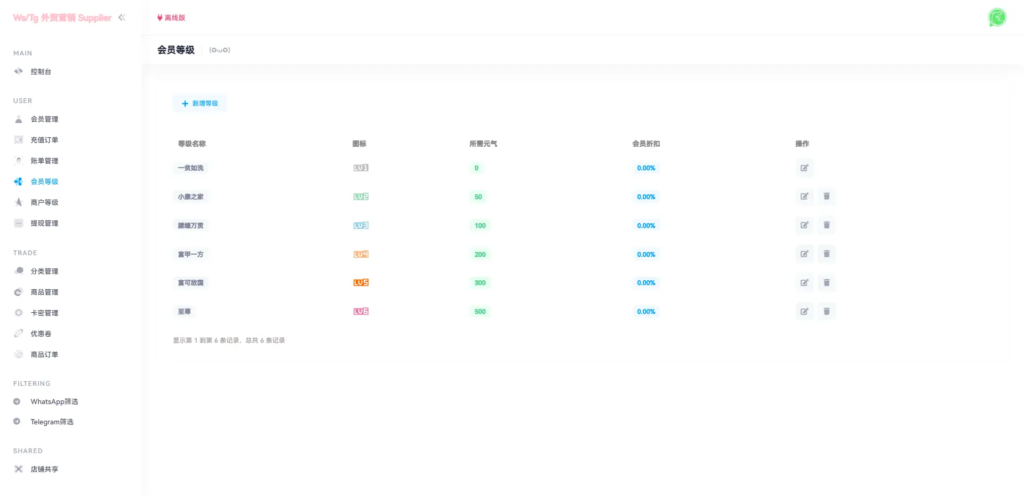This screenshot has height=498, width=1024.
Task: Edit the 一贫如洗 level row
Action: click(x=805, y=168)
